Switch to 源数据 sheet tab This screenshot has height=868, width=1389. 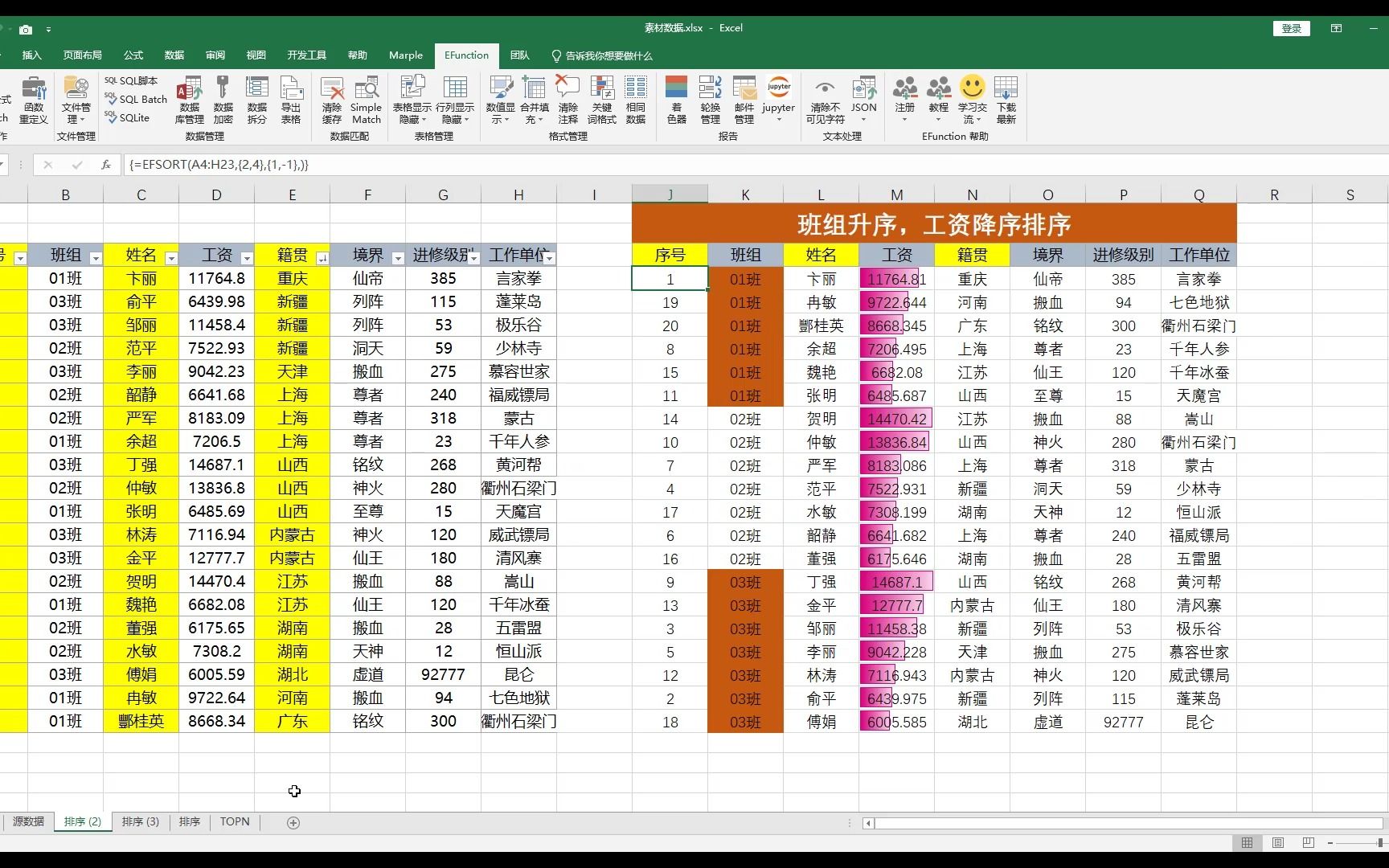[28, 821]
